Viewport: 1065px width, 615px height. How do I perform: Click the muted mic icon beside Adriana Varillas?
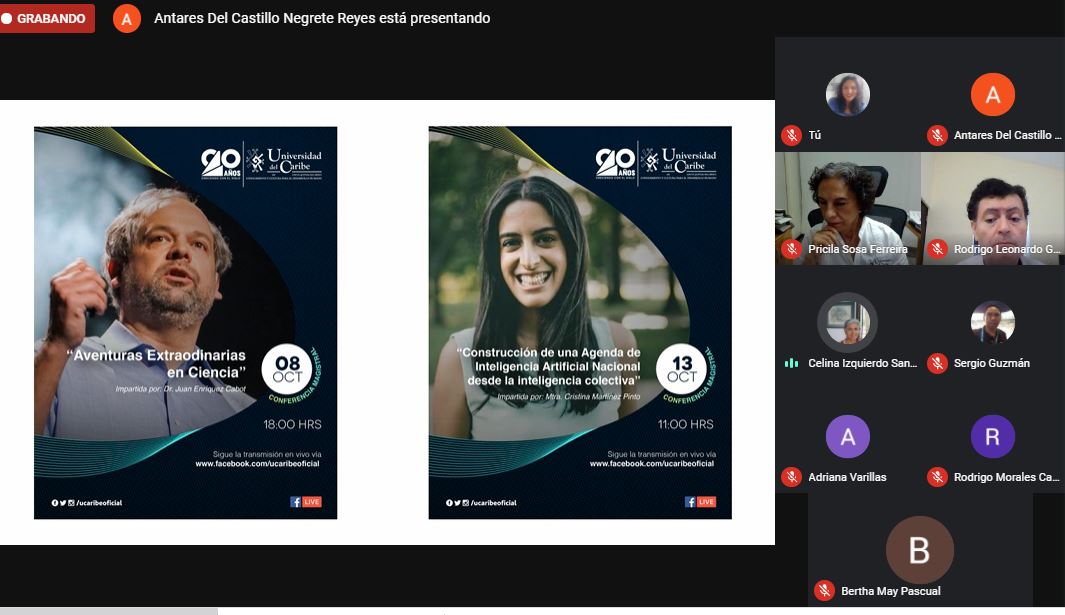point(791,477)
